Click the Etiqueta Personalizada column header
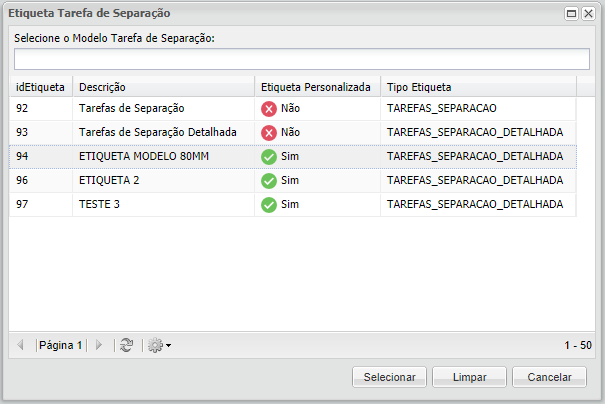 point(314,87)
